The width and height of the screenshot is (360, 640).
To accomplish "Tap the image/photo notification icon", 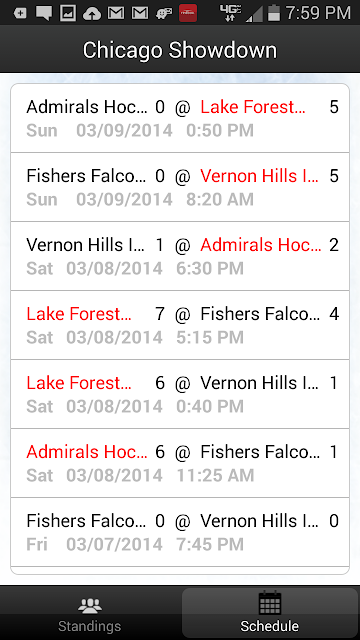I will tap(68, 13).
